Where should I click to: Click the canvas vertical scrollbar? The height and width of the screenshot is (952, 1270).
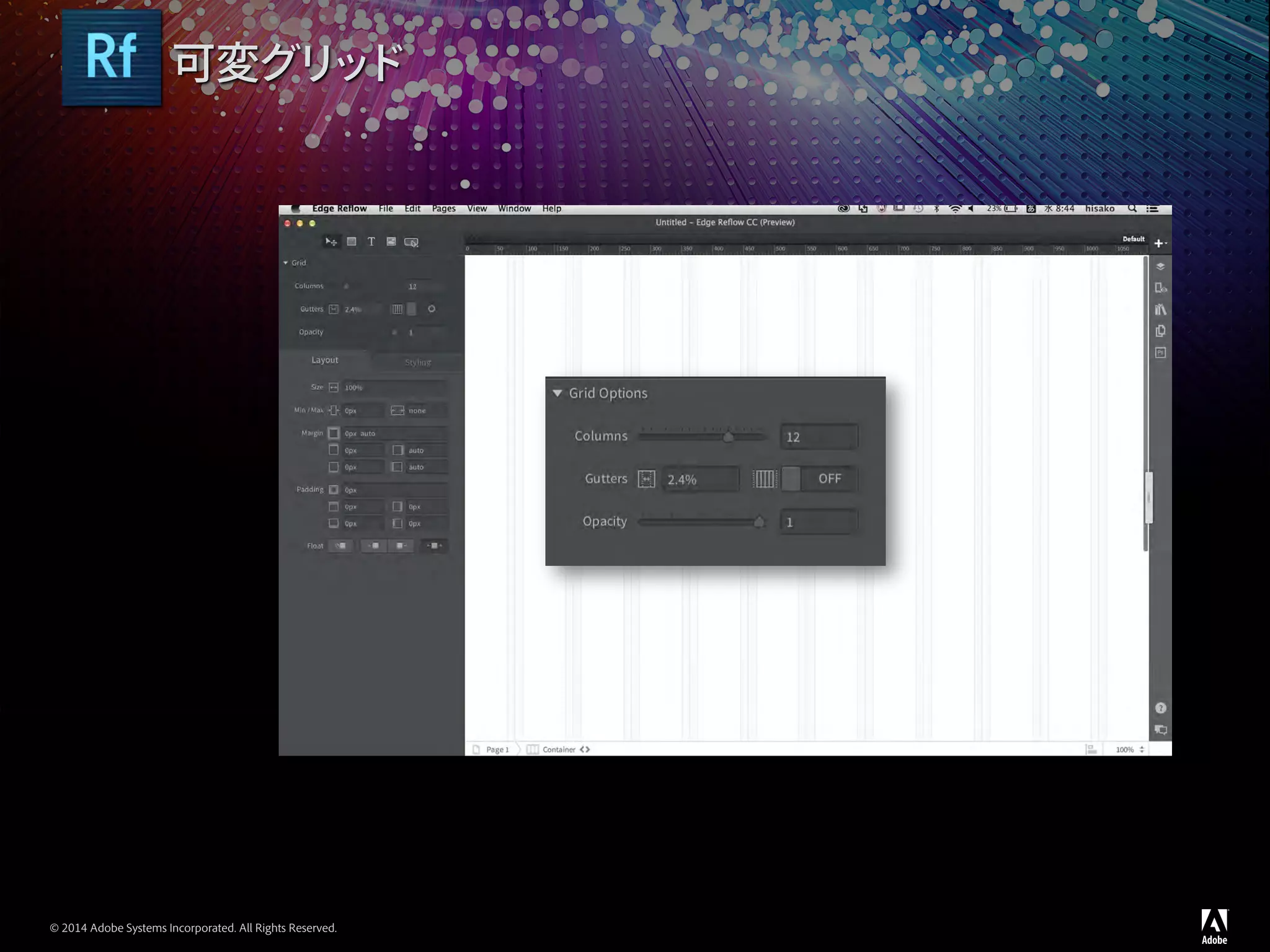[1146, 403]
